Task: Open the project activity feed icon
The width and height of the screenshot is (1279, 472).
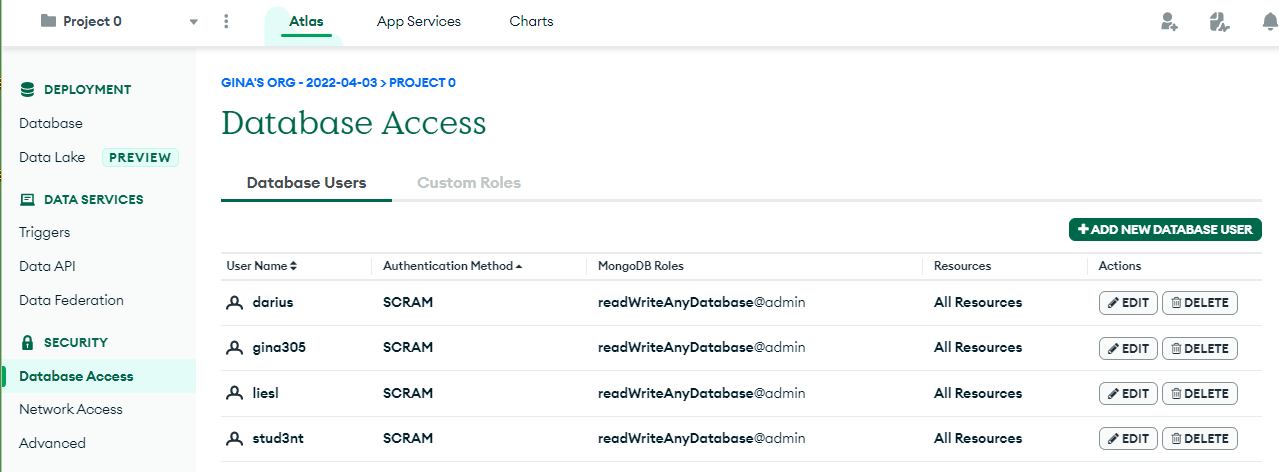Action: [1218, 22]
